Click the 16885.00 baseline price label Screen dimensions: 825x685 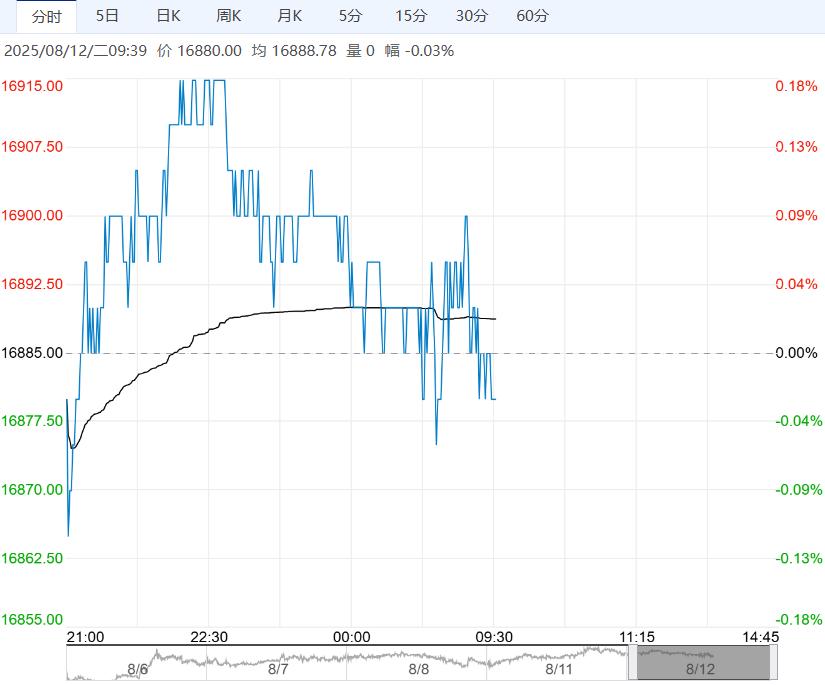[x=32, y=353]
